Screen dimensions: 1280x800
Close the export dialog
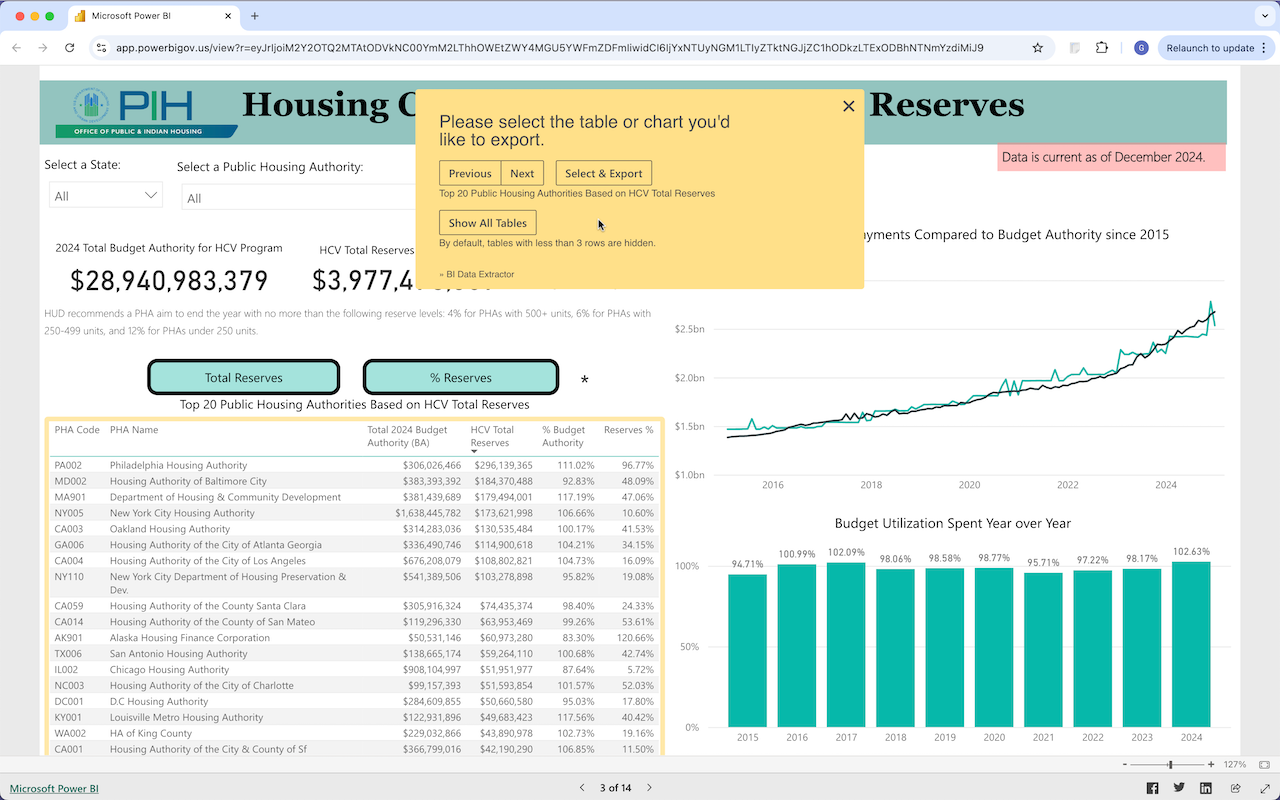pos(848,106)
